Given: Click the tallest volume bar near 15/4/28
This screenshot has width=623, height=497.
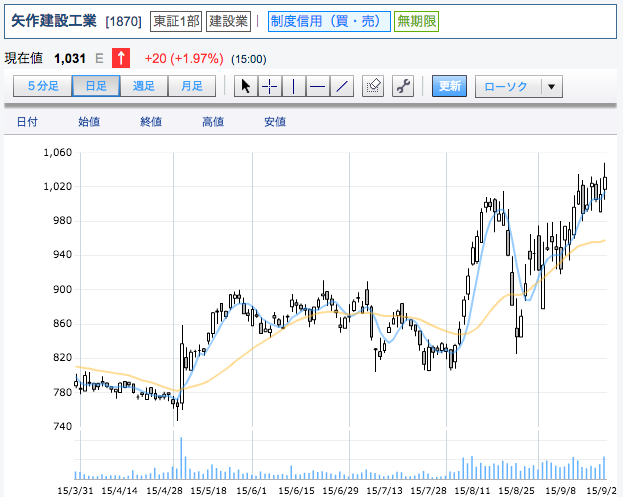Looking at the screenshot, I should click(x=181, y=458).
